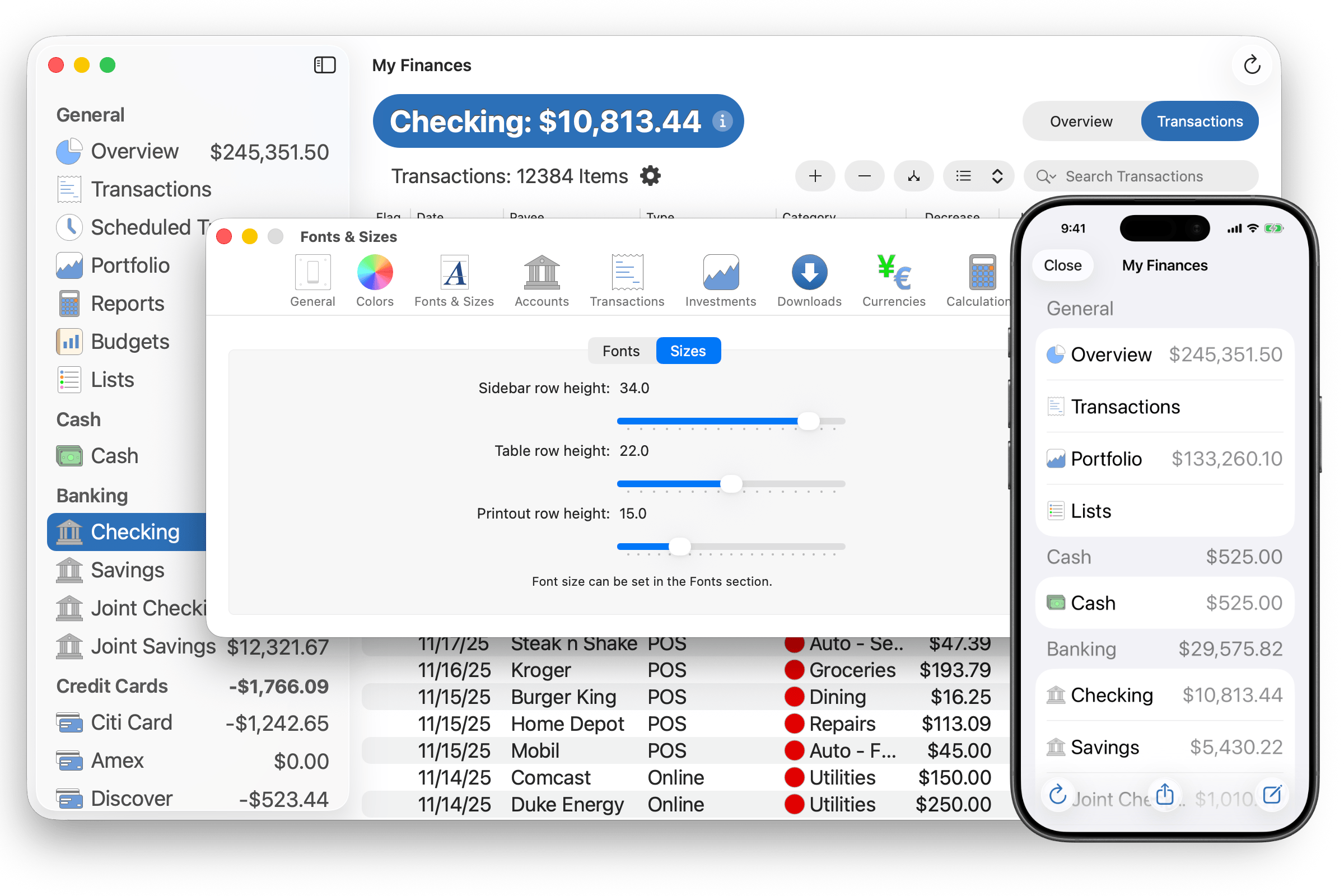
Task: Open the Colors preferences pane
Action: (375, 281)
